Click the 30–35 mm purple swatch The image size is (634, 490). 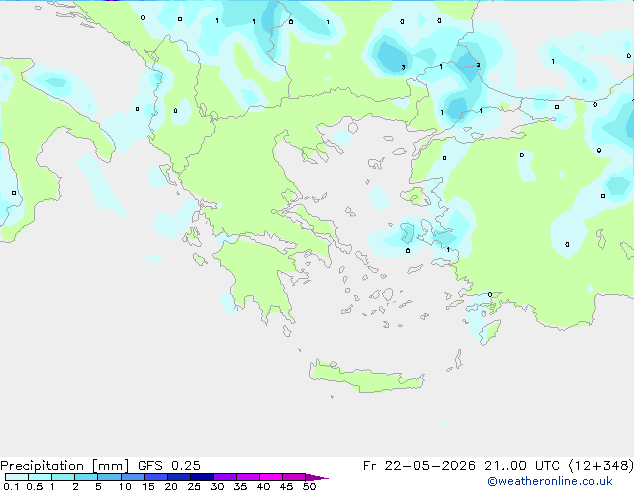[225, 477]
